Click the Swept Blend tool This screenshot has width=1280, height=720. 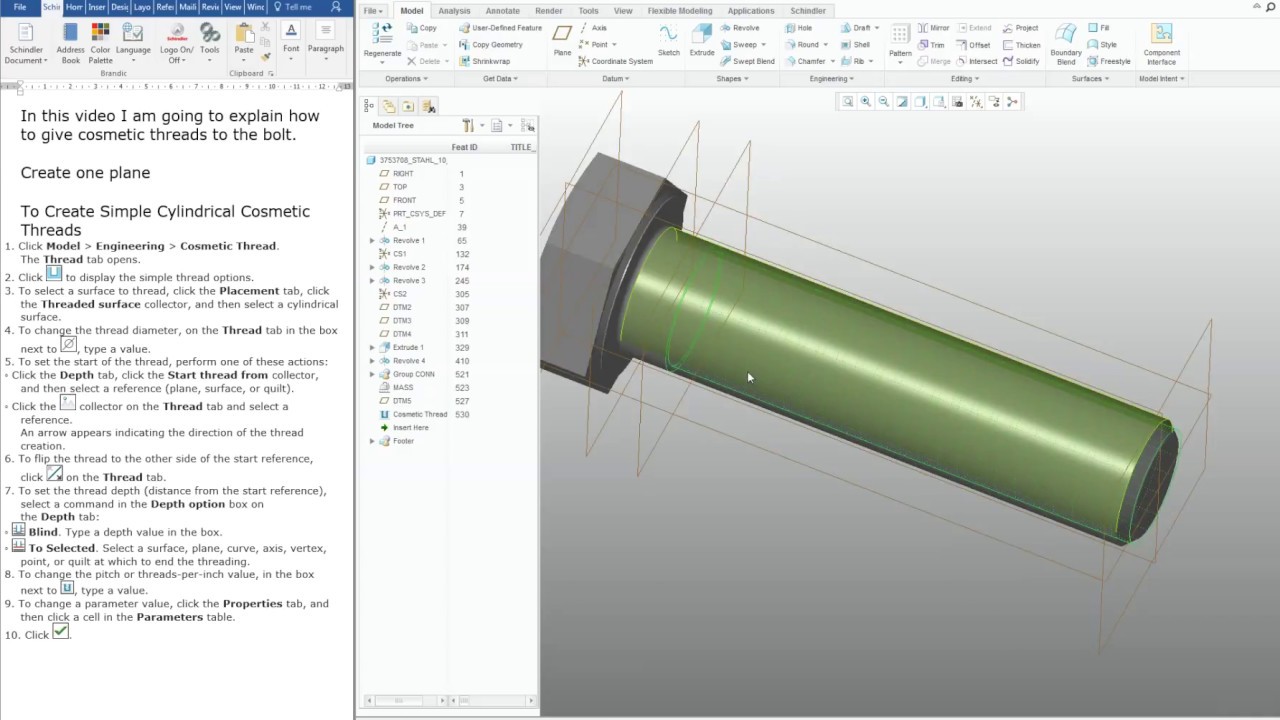pos(747,61)
